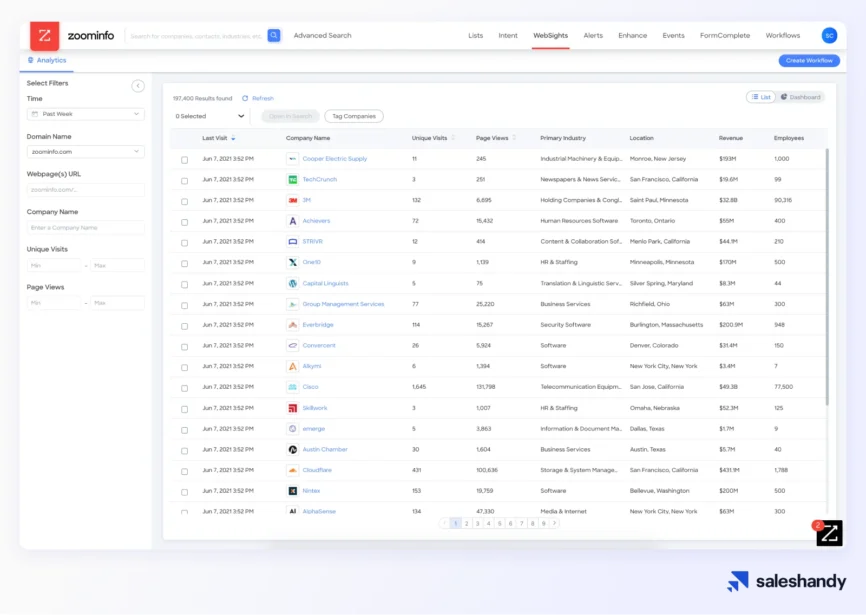
Task: Open the Intent menu
Action: tap(508, 35)
